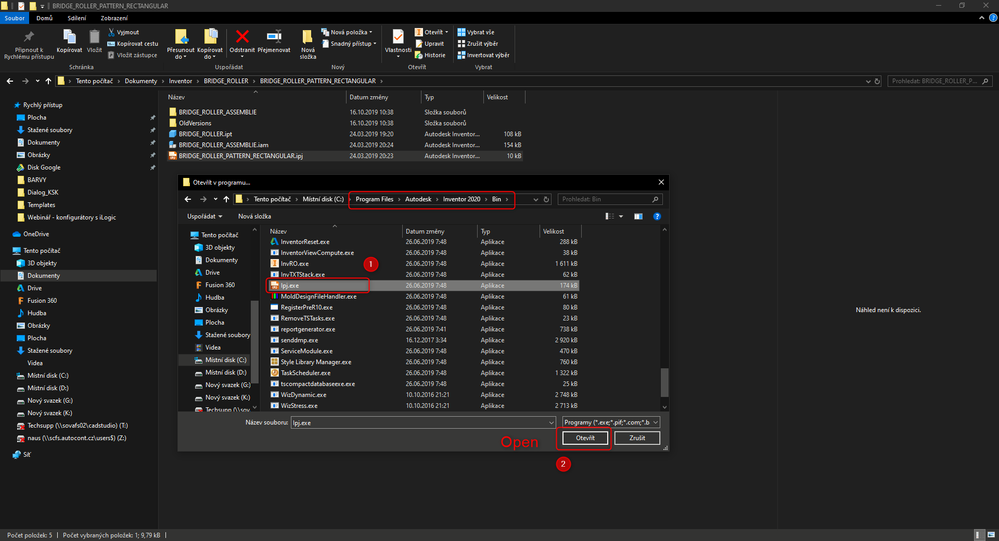Click the Explorer Up one level arrow
This screenshot has width=999, height=541.
48,81
